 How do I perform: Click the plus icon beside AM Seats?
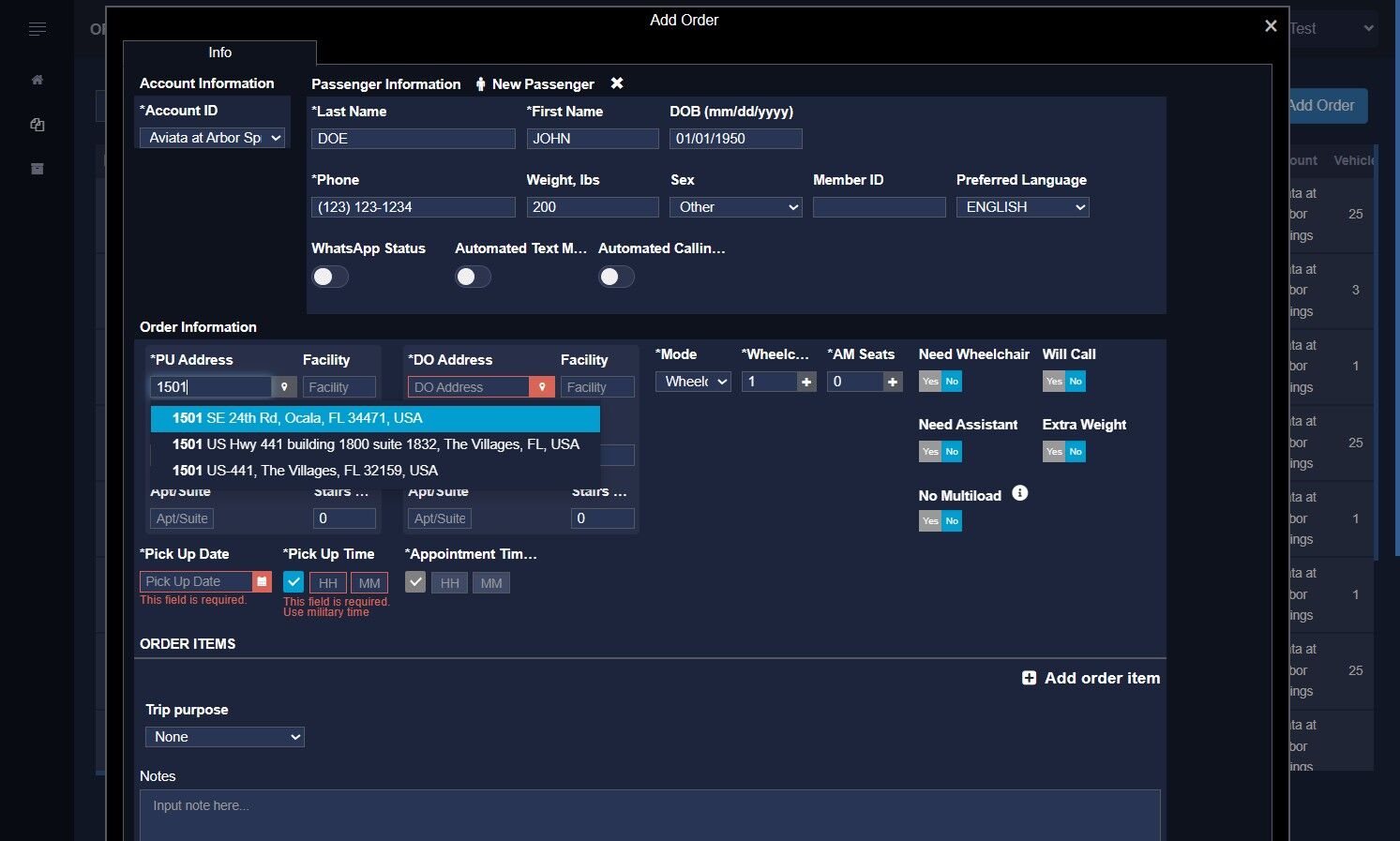coord(893,382)
